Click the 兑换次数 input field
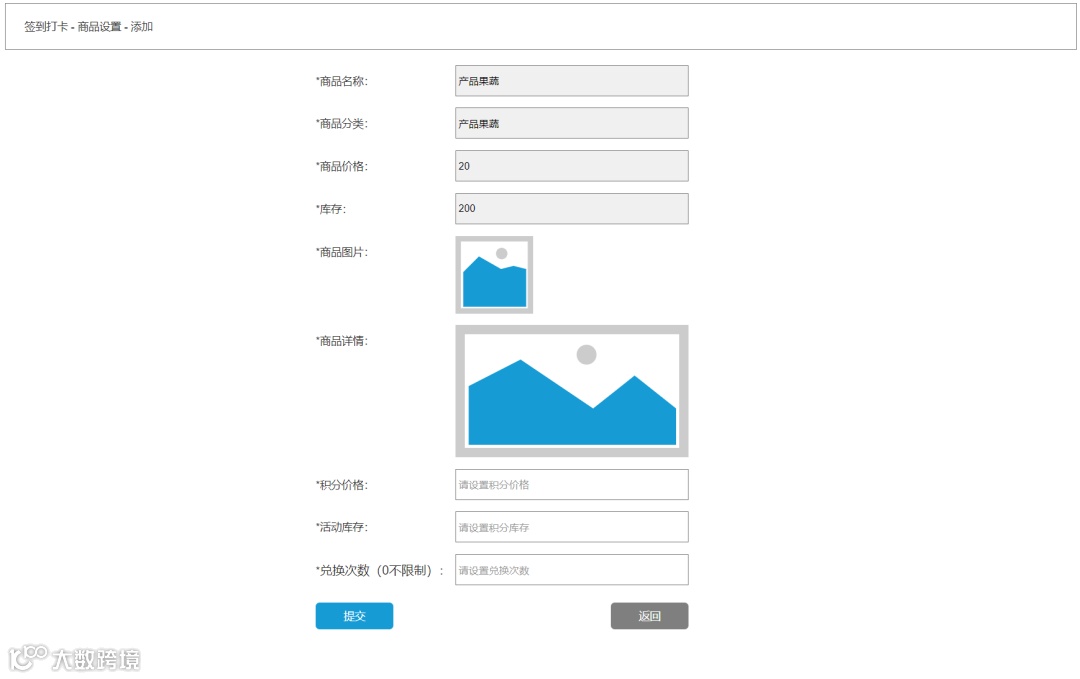Image resolution: width=1080 pixels, height=679 pixels. 571,570
